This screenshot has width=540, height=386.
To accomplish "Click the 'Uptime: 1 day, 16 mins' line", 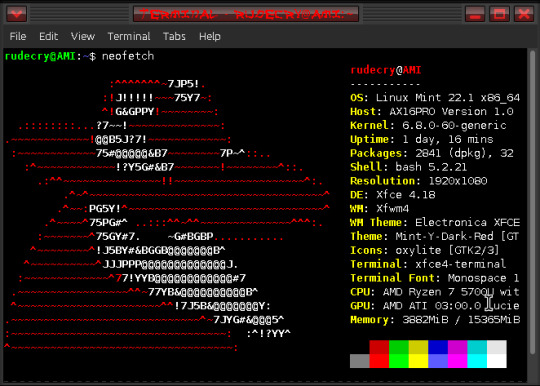I will (422, 139).
